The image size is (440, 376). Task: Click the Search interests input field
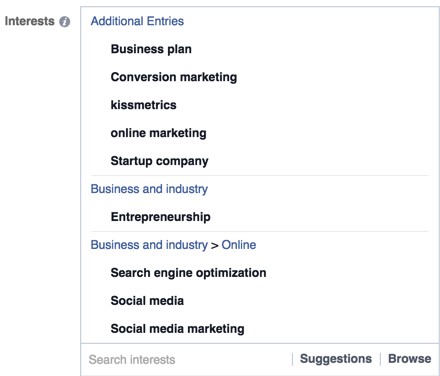187,359
